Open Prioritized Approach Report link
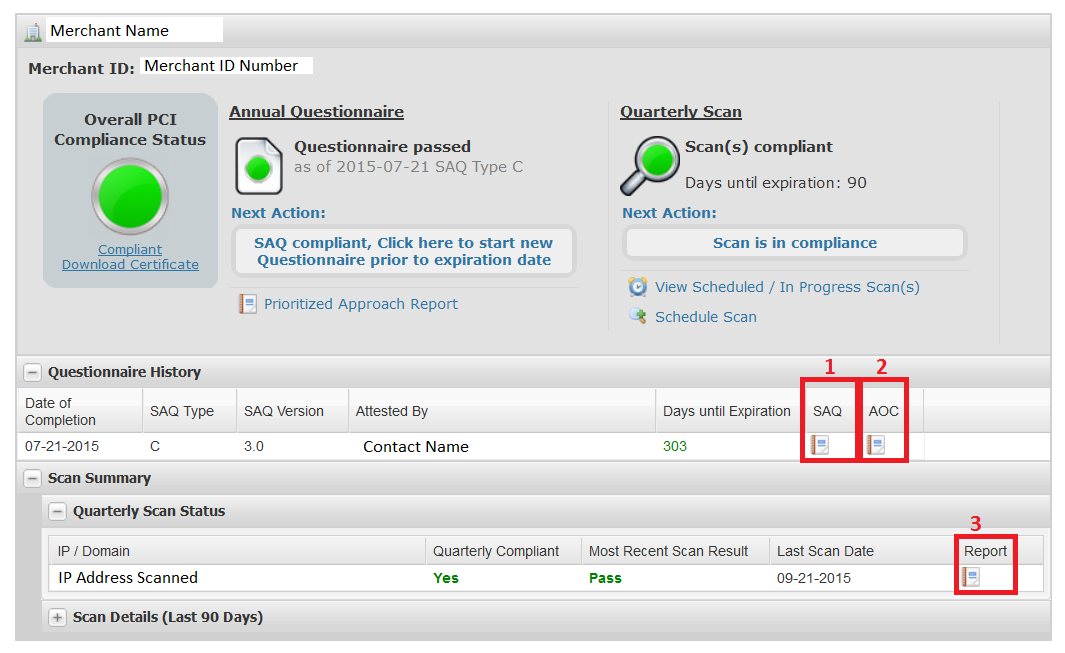1065x653 pixels. point(361,304)
